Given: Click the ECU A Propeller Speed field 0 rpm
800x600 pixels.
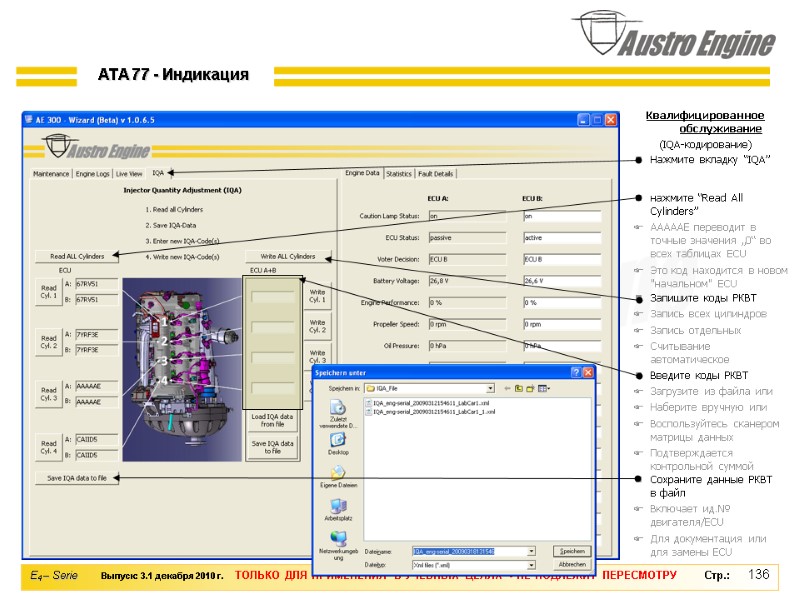Looking at the screenshot, I should tap(467, 324).
